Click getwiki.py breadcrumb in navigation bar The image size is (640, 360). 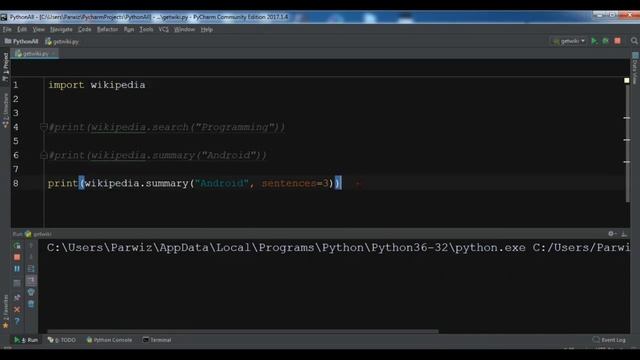coord(62,41)
